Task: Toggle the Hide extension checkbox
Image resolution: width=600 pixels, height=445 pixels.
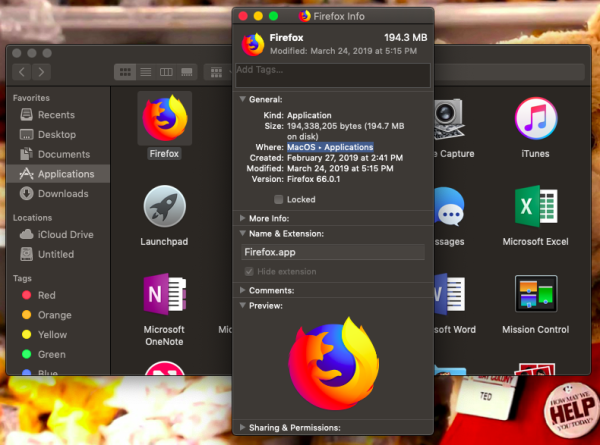Action: [250, 272]
